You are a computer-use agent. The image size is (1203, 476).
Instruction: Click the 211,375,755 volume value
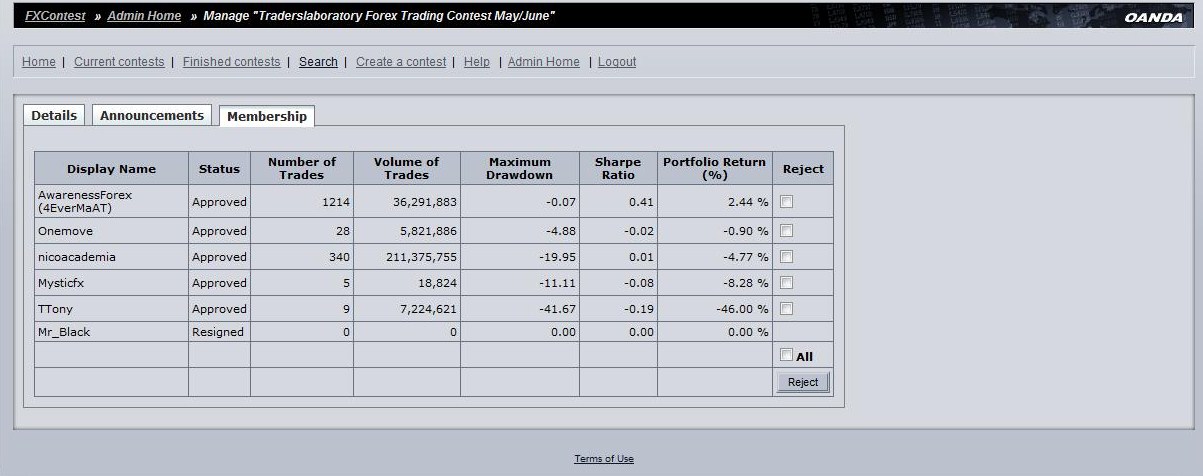[421, 257]
